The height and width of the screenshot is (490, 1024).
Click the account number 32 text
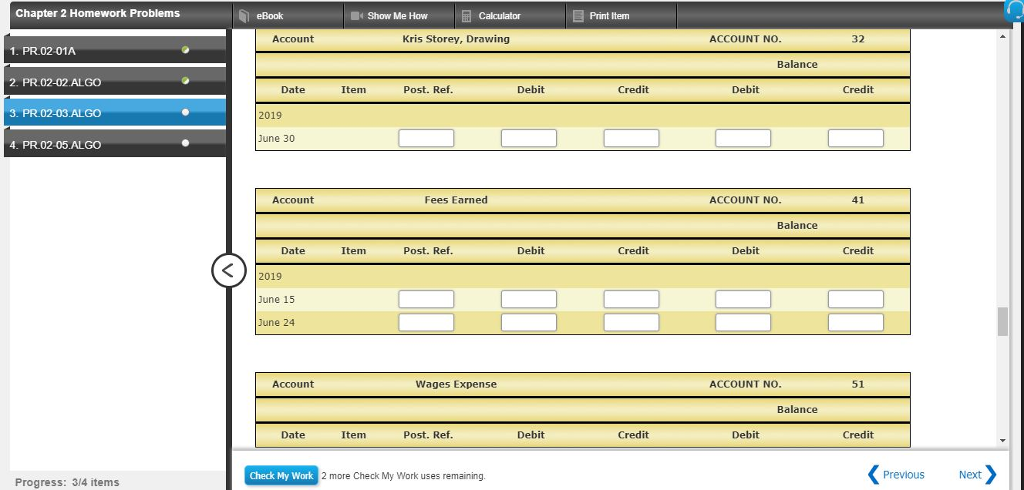tap(857, 39)
